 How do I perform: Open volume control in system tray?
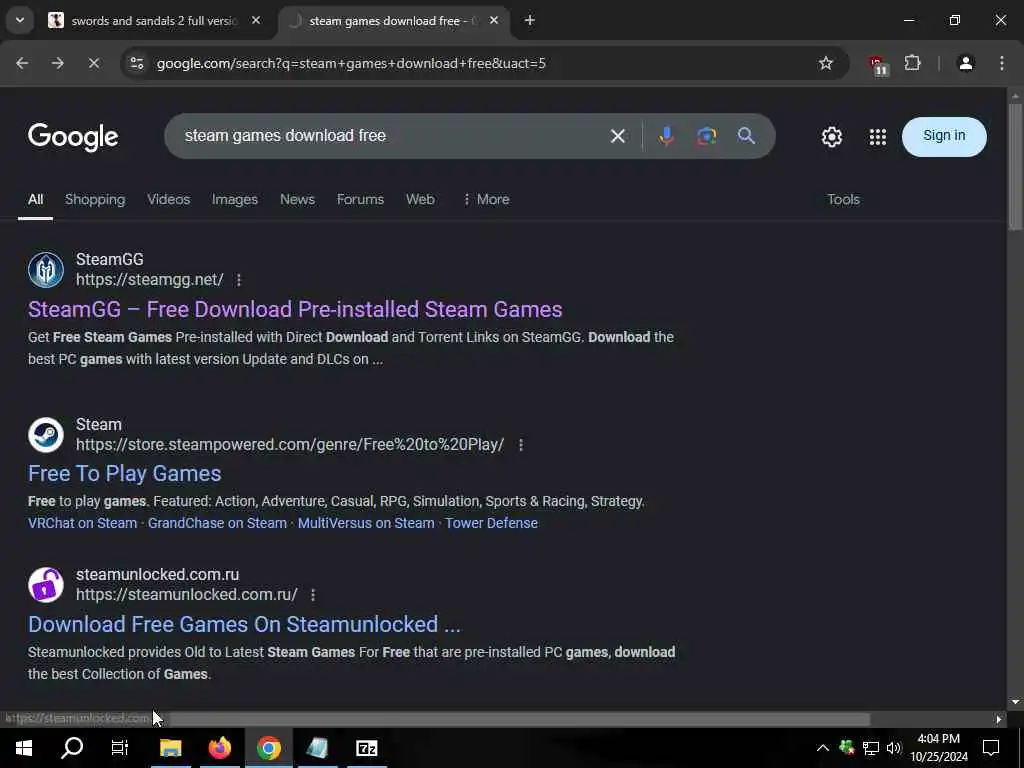(893, 748)
